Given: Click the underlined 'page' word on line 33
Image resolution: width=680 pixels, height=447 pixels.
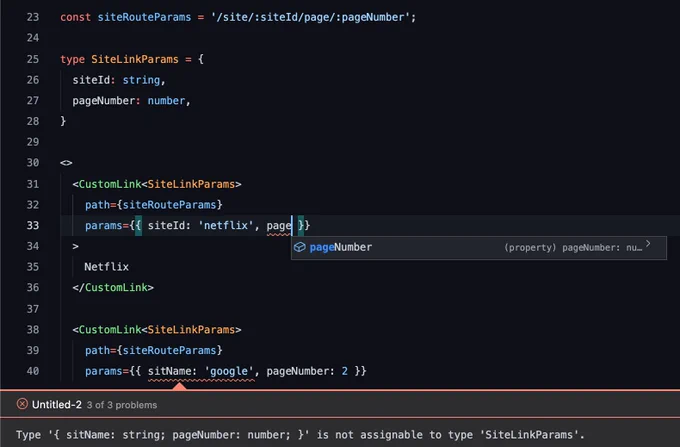Looking at the screenshot, I should tap(279, 226).
